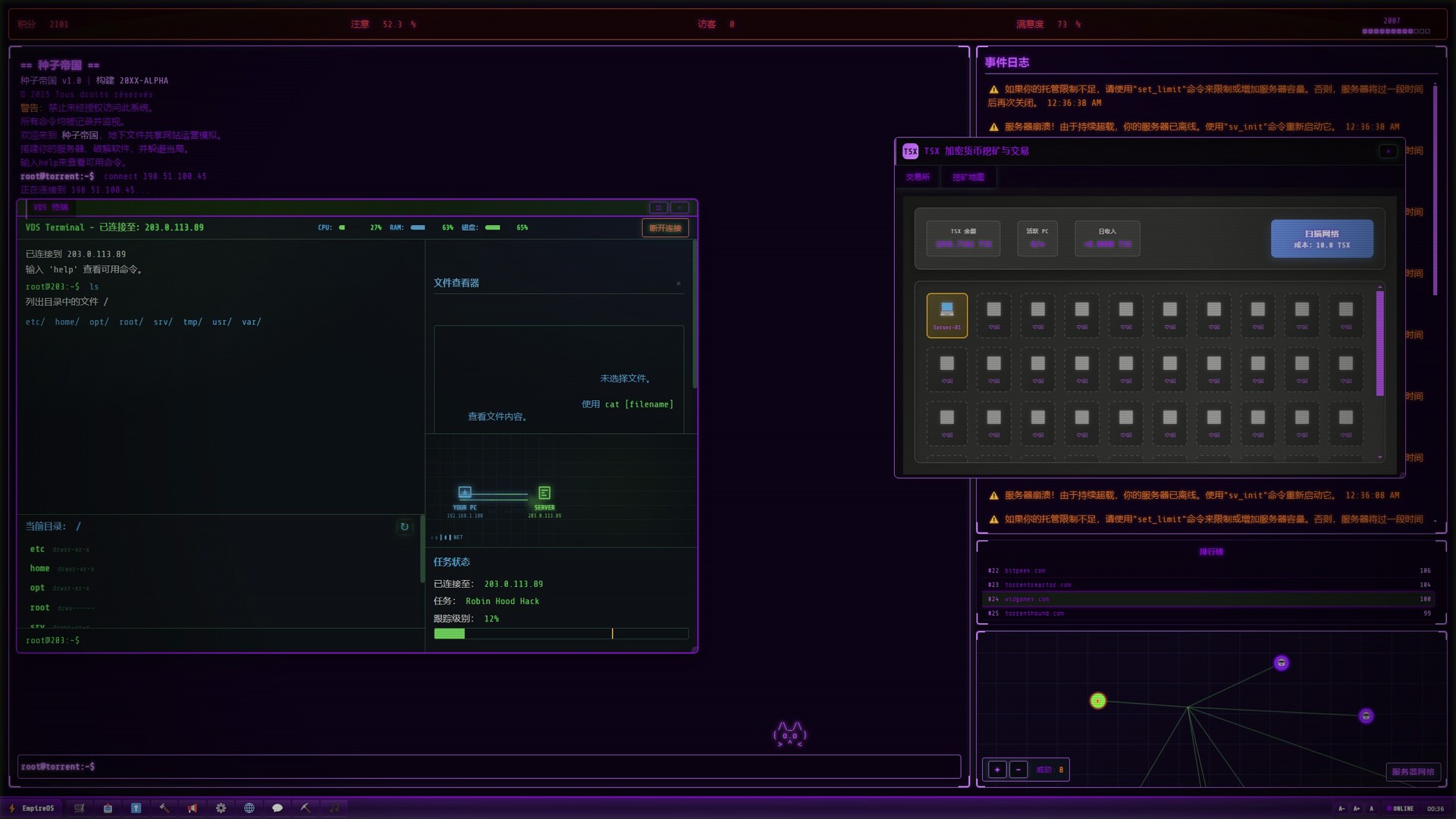Click the 断开连接 disconnect button
This screenshot has width=1456, height=819.
pos(665,228)
